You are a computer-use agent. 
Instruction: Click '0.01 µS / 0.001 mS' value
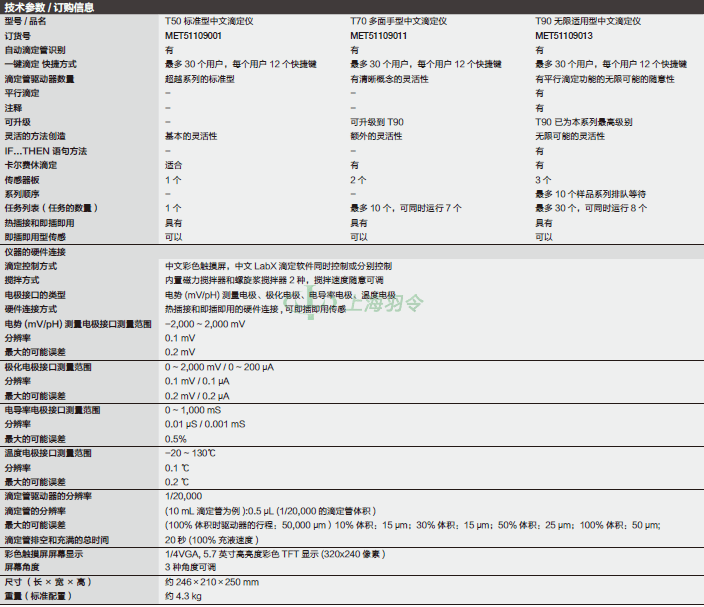205,424
